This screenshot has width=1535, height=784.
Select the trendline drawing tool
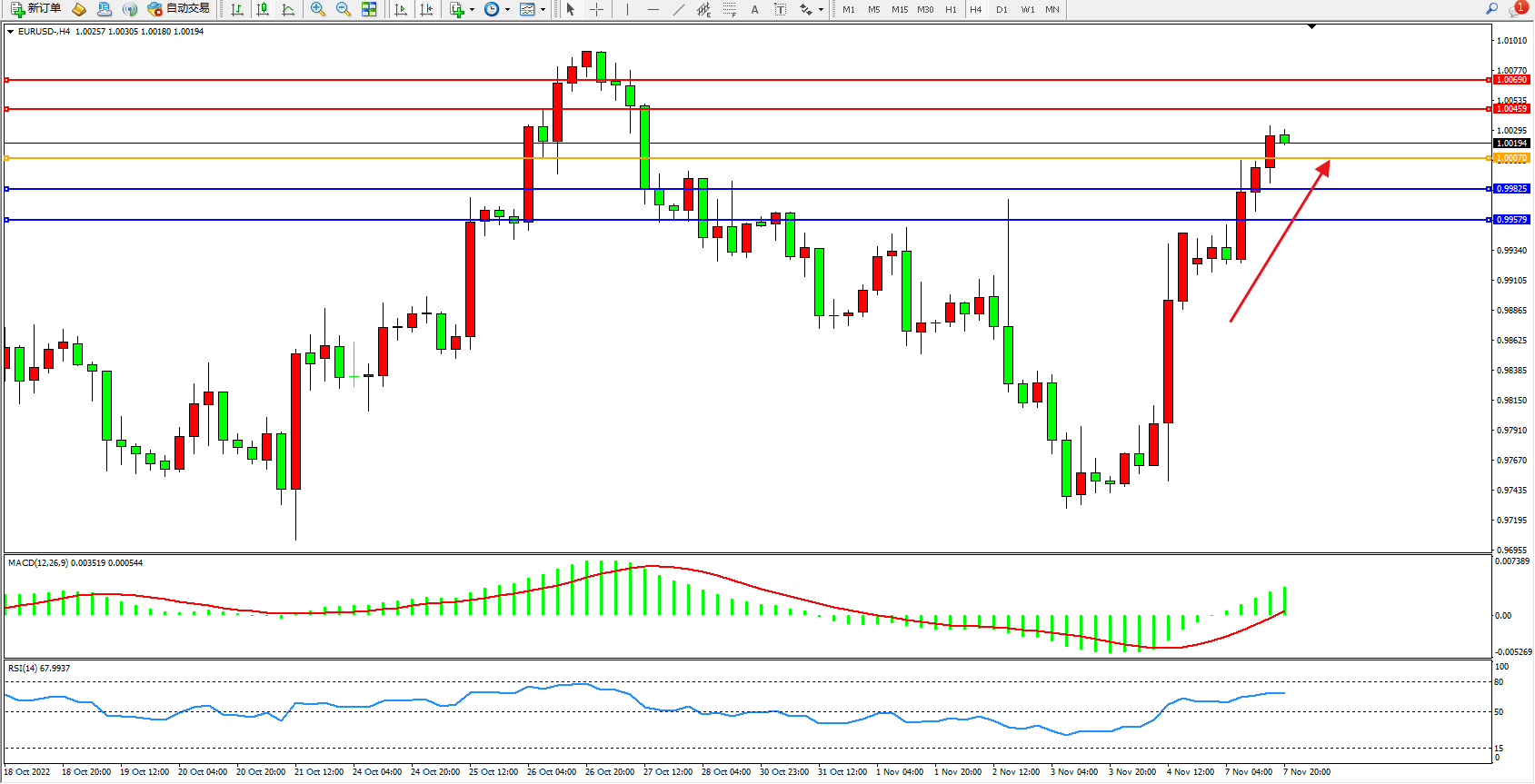coord(679,9)
